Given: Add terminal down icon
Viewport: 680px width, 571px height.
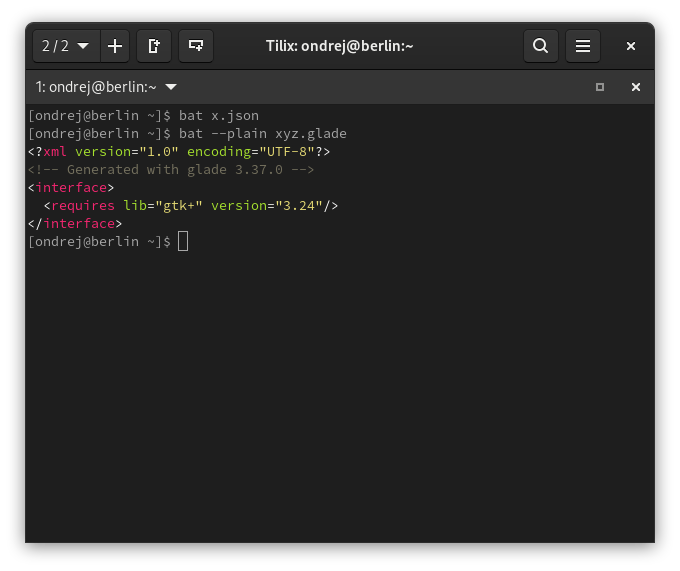Looking at the screenshot, I should (x=196, y=46).
